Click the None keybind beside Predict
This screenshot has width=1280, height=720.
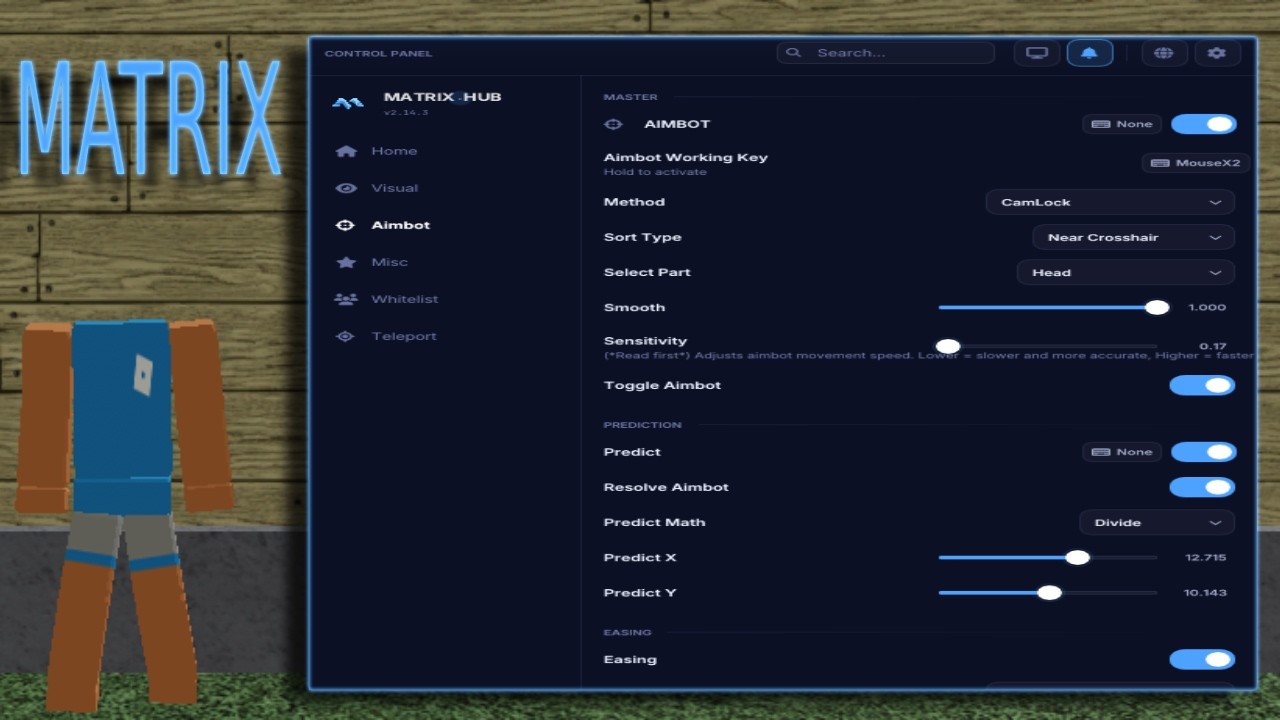[x=1122, y=452]
